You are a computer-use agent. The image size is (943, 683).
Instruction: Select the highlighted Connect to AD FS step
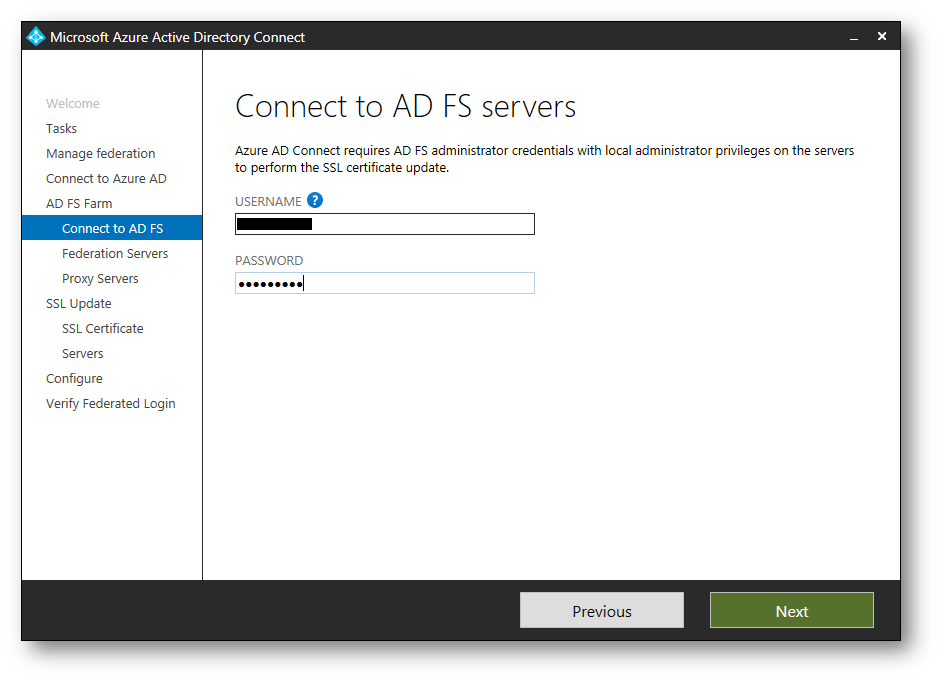pyautogui.click(x=112, y=228)
